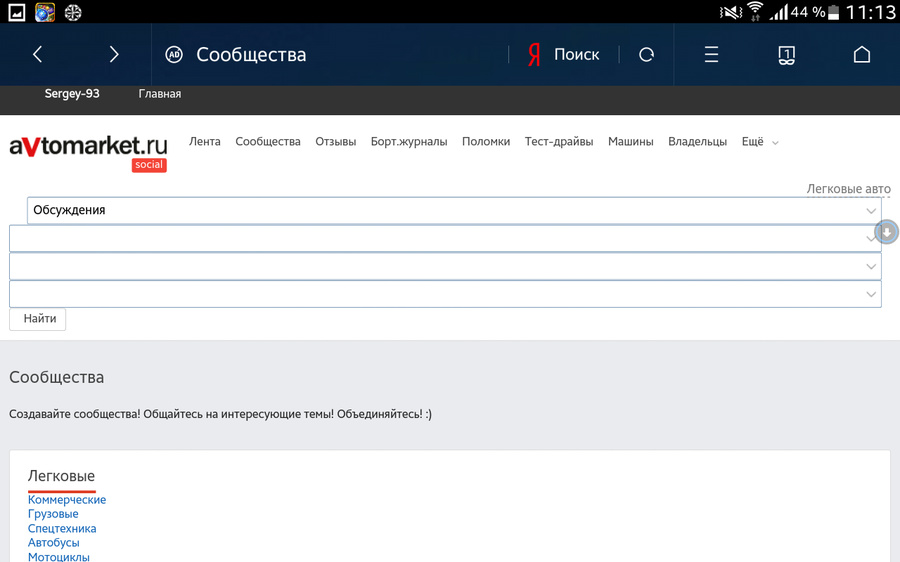Screen dimensions: 900x562
Task: Open the Коммерческие link
Action: tap(67, 499)
